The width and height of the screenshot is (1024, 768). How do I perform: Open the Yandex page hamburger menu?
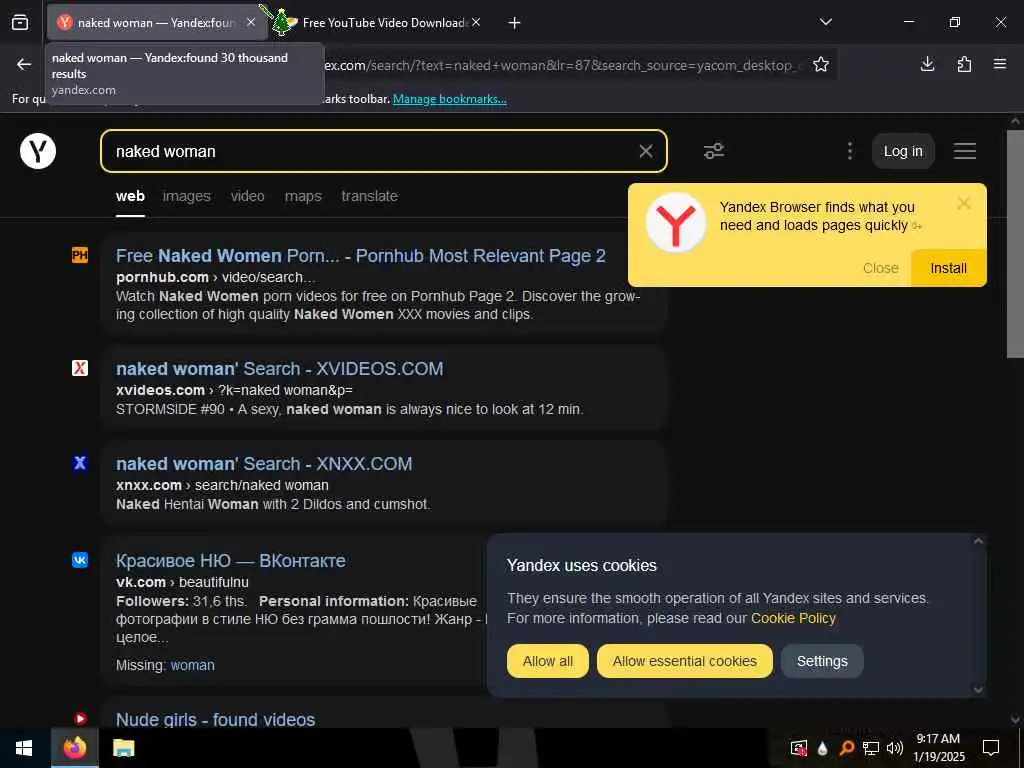965,152
